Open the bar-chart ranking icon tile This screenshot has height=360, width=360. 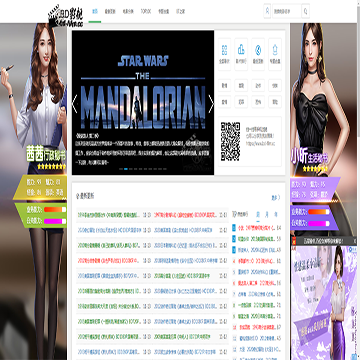click(241, 54)
